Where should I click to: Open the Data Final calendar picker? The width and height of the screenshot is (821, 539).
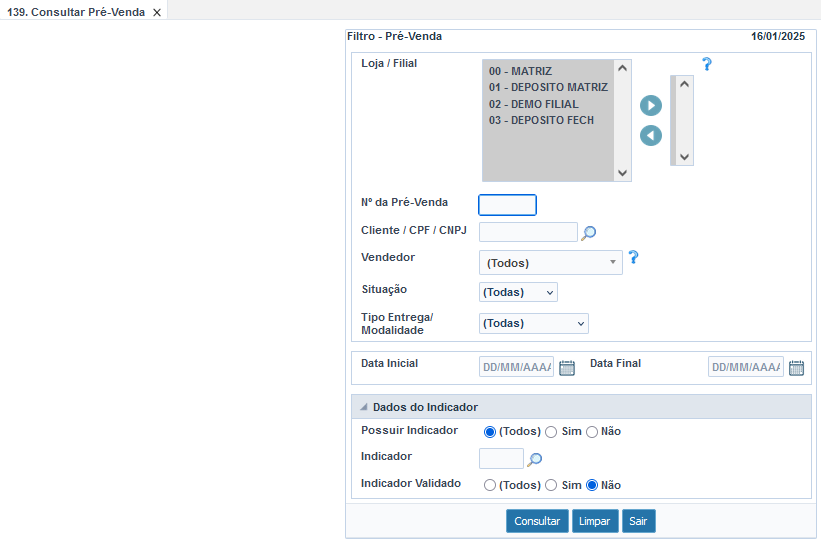tap(796, 367)
